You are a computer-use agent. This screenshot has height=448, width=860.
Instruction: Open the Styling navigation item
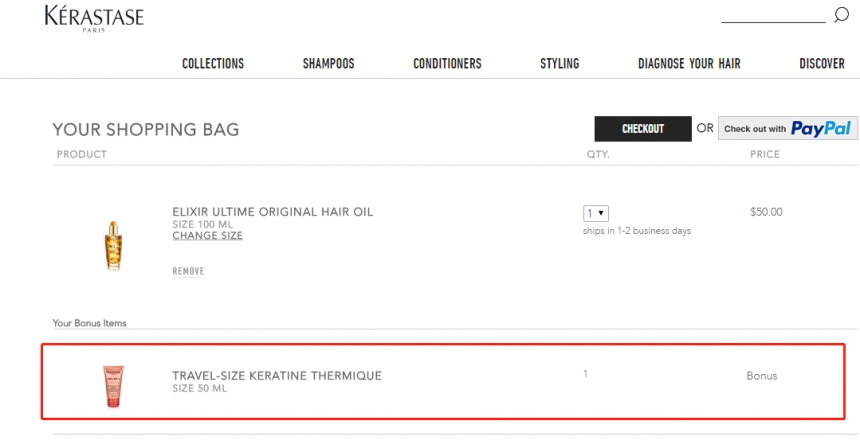[559, 63]
